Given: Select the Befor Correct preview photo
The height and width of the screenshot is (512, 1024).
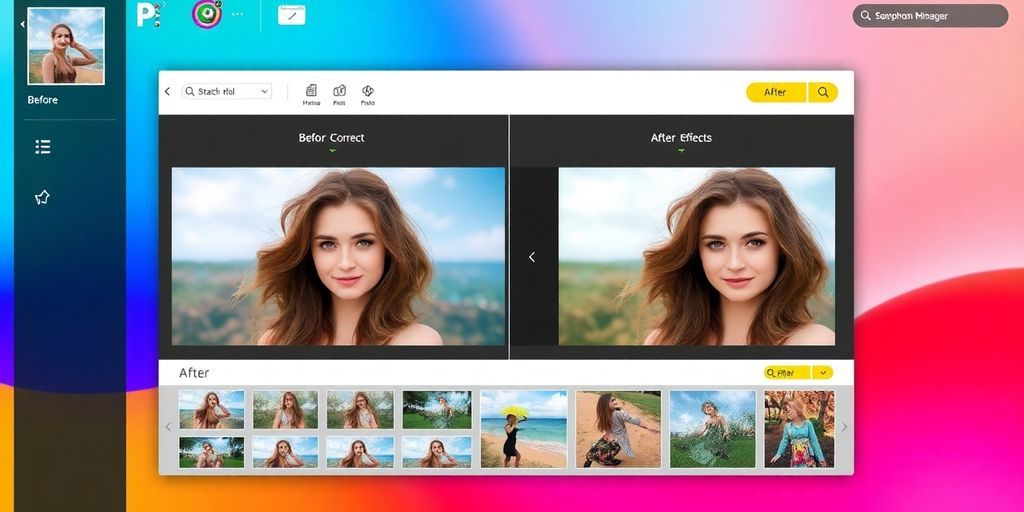Looking at the screenshot, I should click(338, 256).
